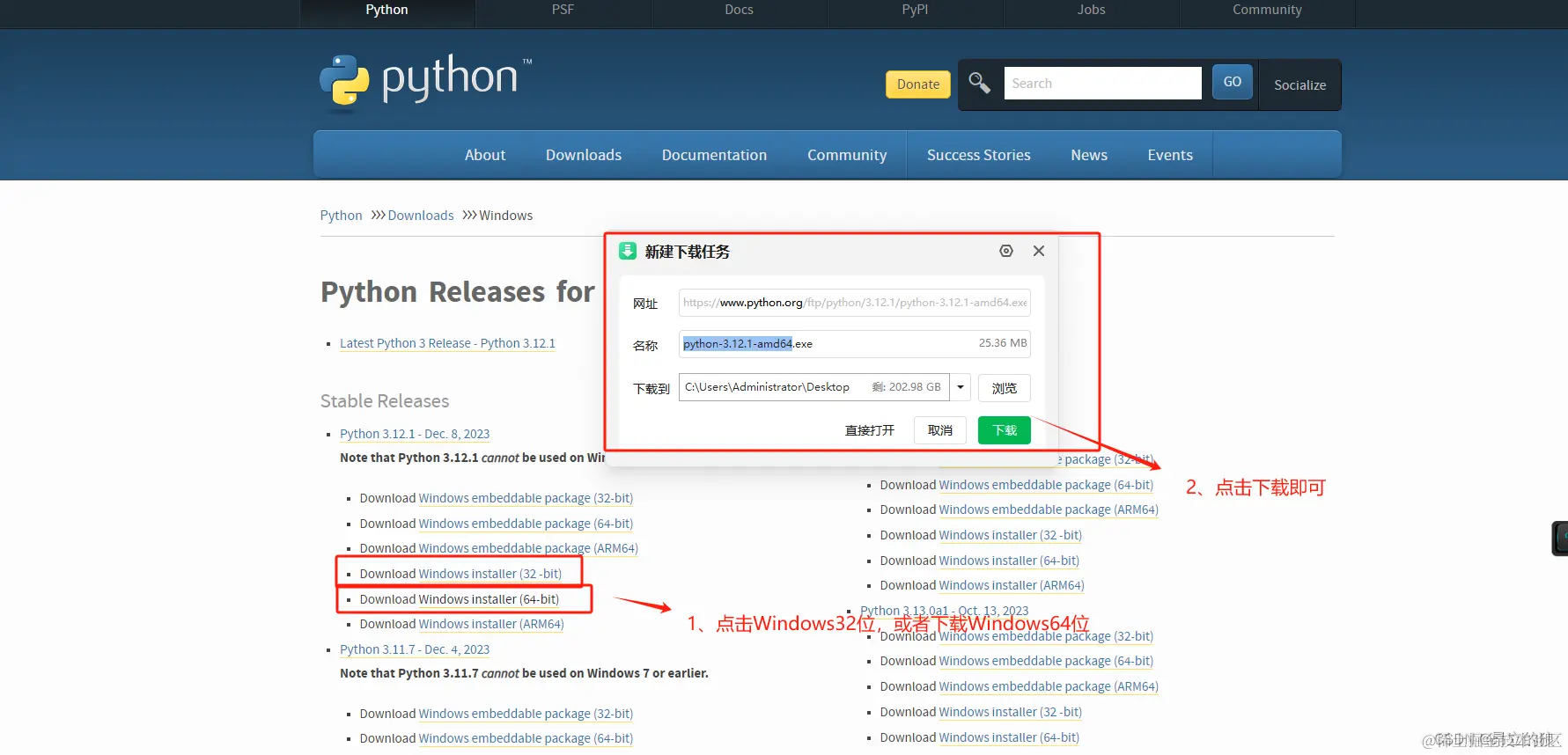Viewport: 1568px width, 755px height.
Task: Click the Downloads breadcrumb link
Action: 421,216
